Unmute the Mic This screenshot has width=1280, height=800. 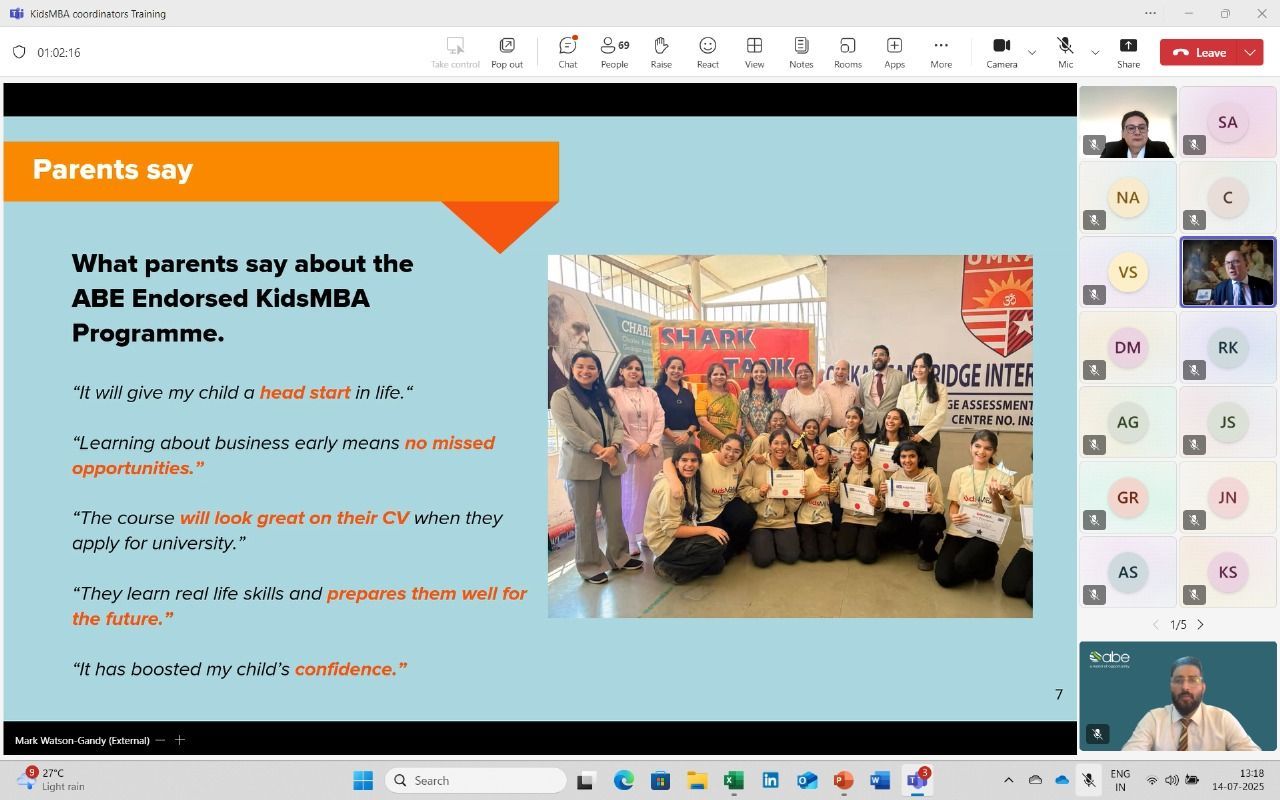click(x=1065, y=52)
